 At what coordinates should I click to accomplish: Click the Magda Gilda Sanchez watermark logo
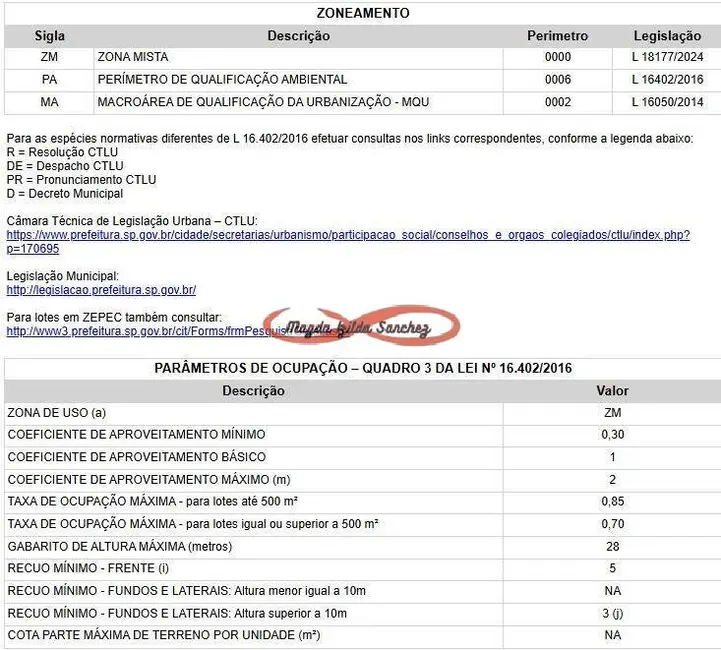click(x=360, y=327)
